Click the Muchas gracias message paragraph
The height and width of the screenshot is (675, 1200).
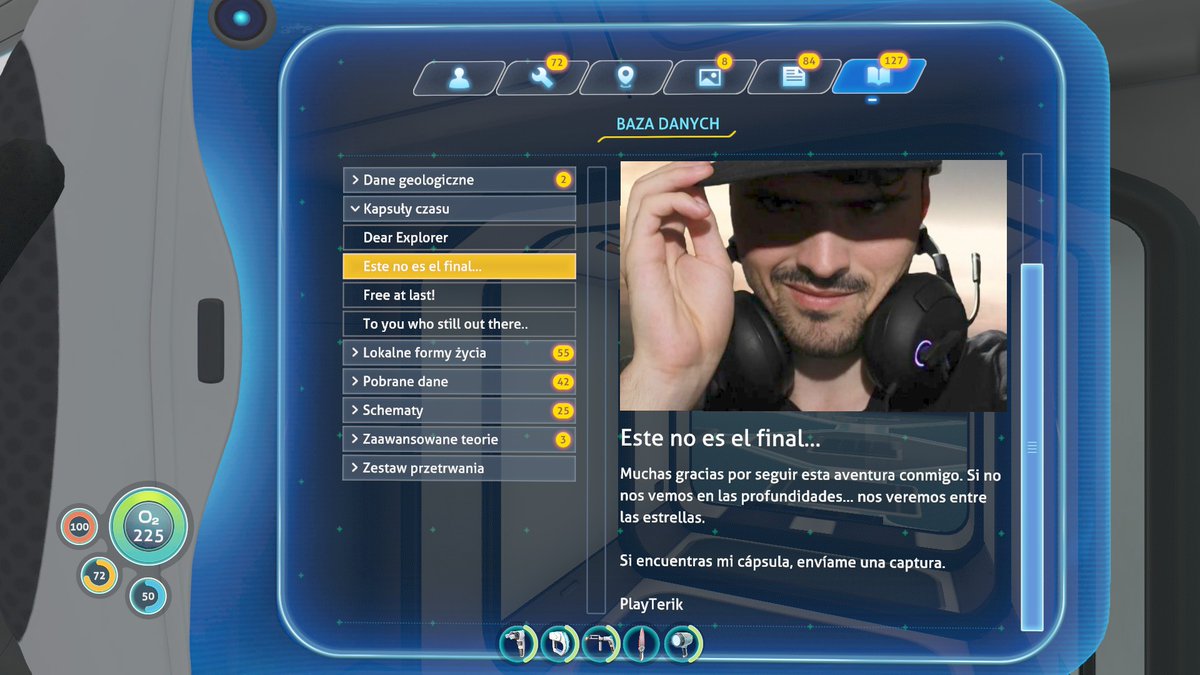[x=811, y=496]
